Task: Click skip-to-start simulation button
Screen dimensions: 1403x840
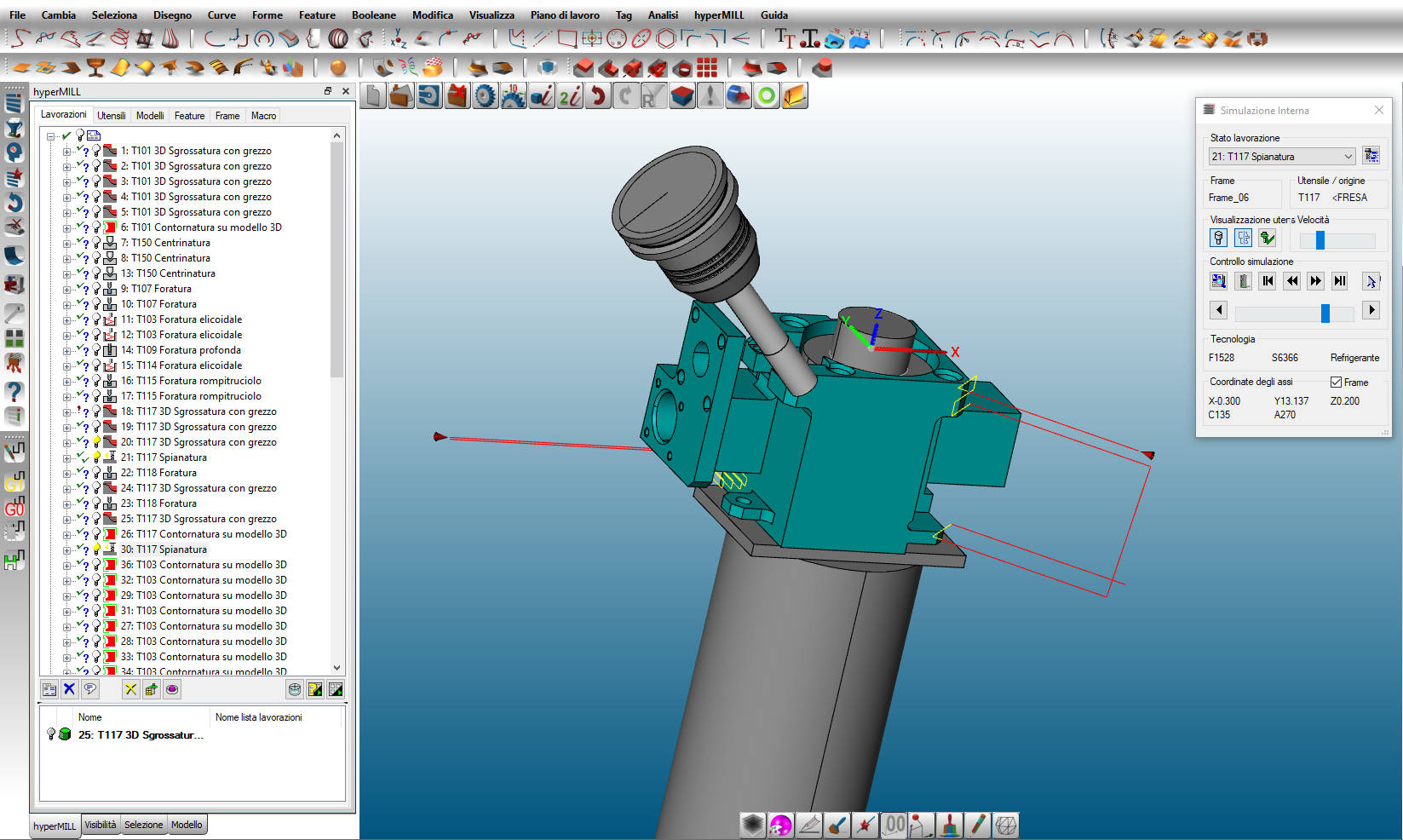Action: pos(1268,281)
